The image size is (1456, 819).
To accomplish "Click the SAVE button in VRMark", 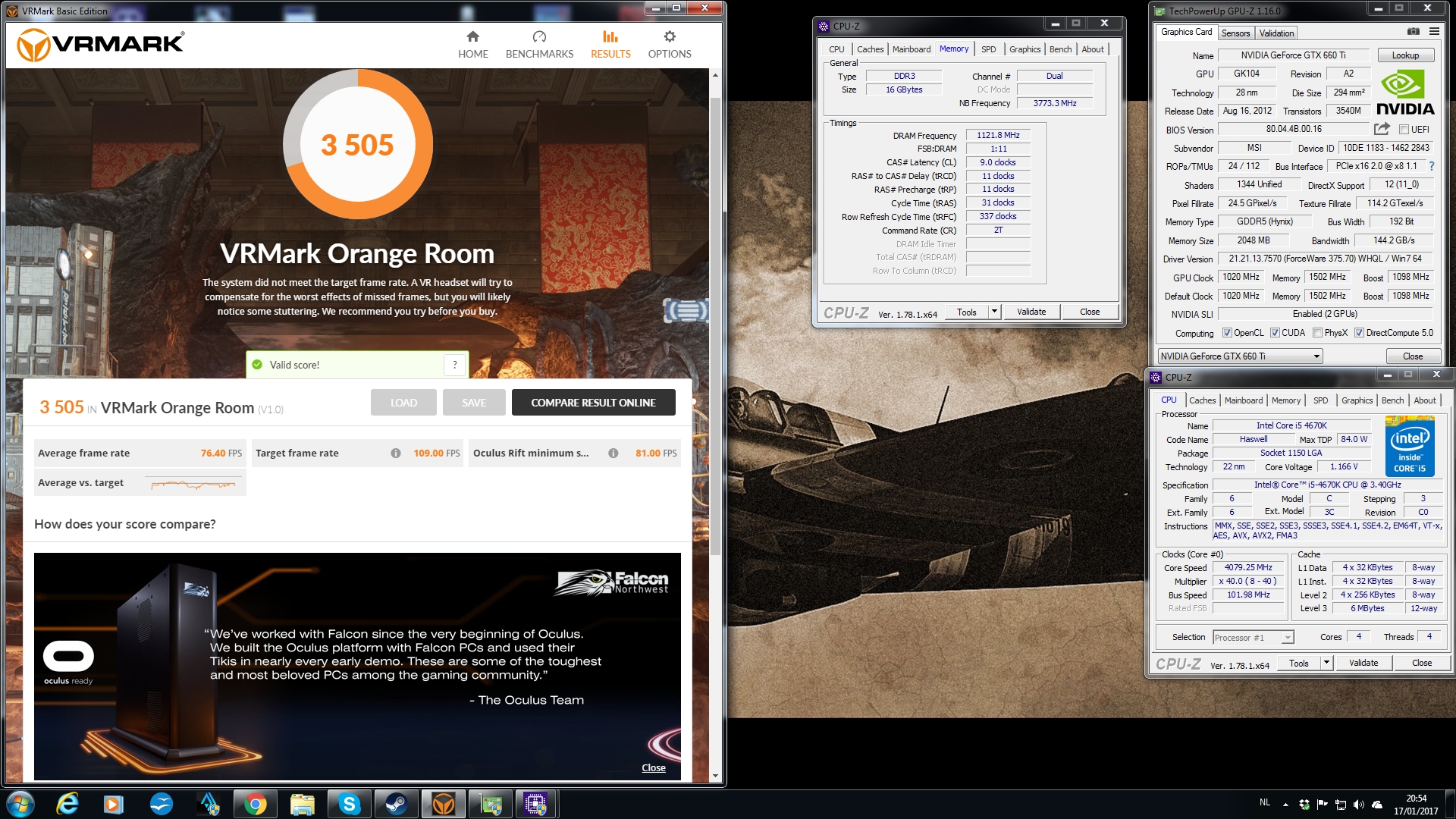I will [x=474, y=403].
